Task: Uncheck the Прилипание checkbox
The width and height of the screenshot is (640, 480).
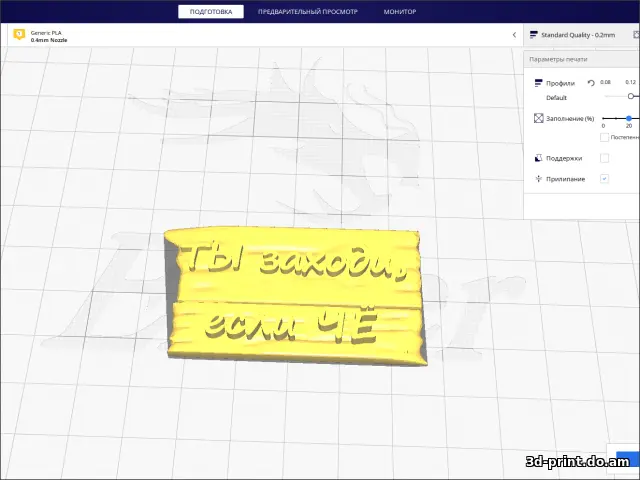Action: (604, 179)
